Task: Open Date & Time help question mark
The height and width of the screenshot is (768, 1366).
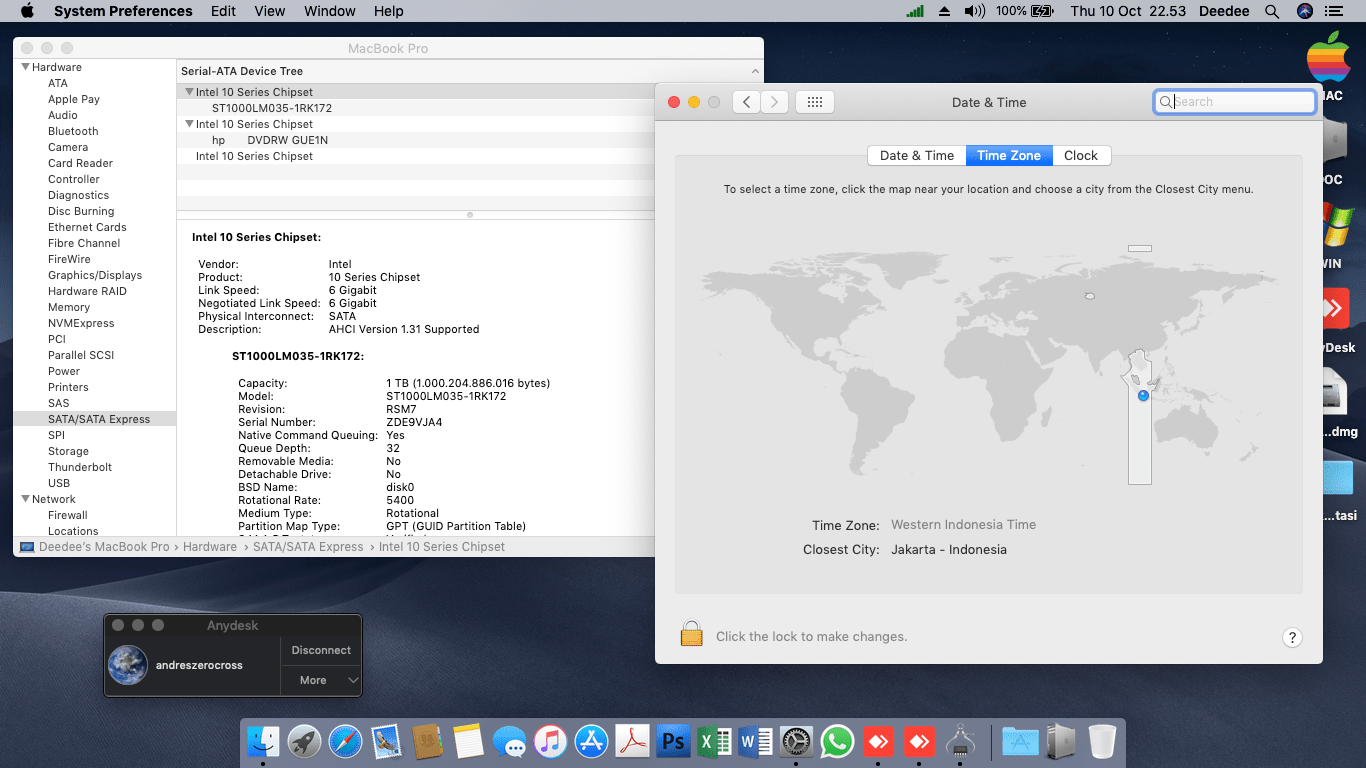Action: (1292, 637)
